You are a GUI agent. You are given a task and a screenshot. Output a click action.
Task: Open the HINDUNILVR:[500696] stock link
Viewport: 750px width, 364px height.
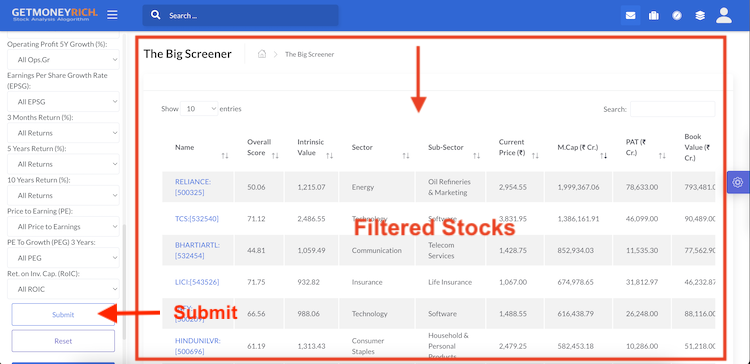[x=198, y=346]
